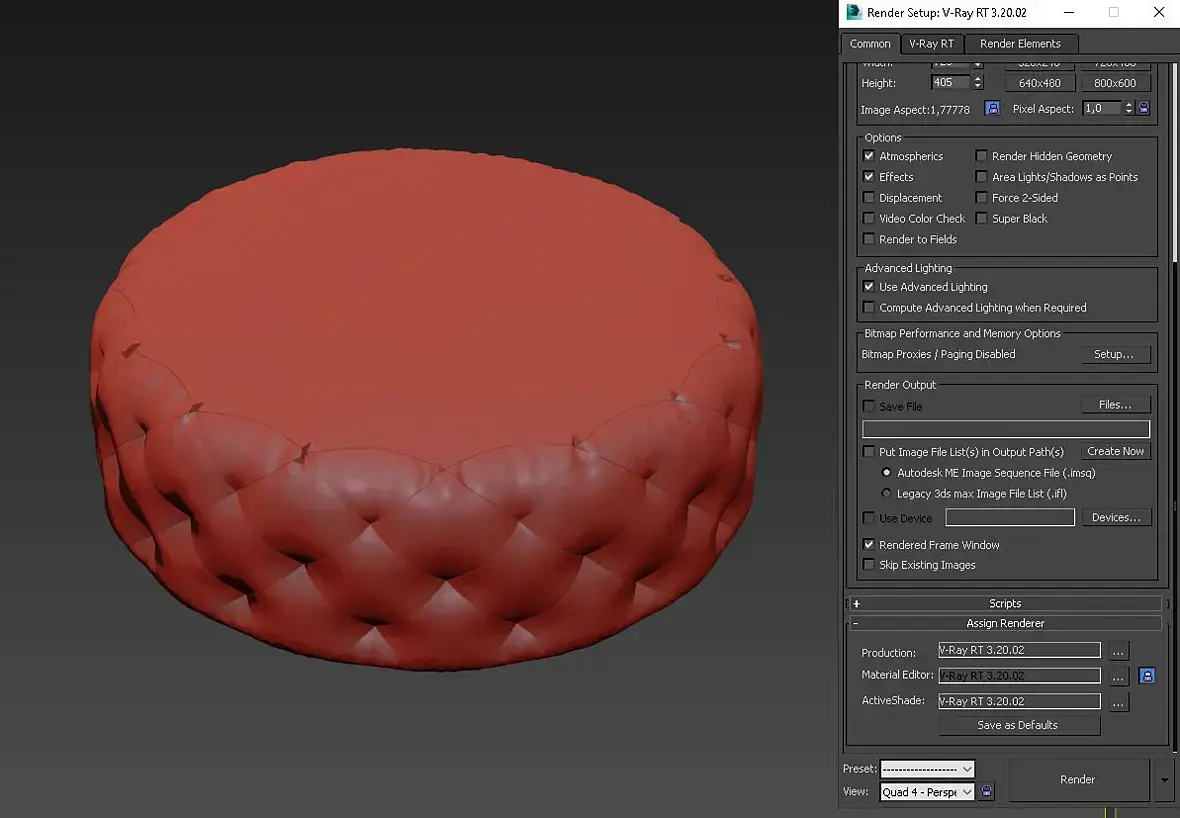
Task: Select Legacy 3ds max Image File List radio
Action: point(886,494)
